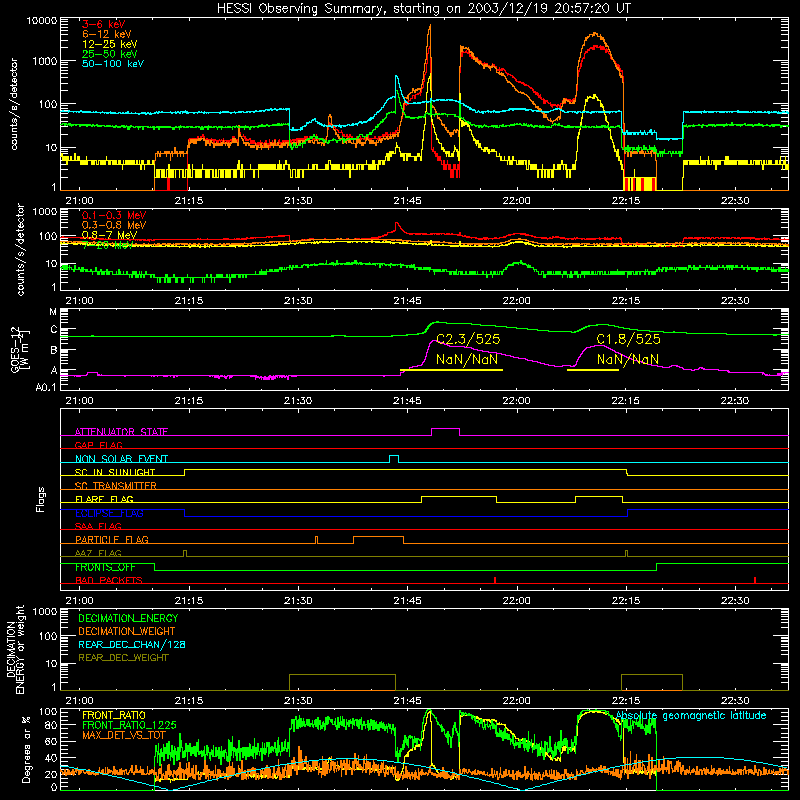Click the orange 0.3-0.8 MeV legend entry
This screenshot has height=800, width=800.
113,225
